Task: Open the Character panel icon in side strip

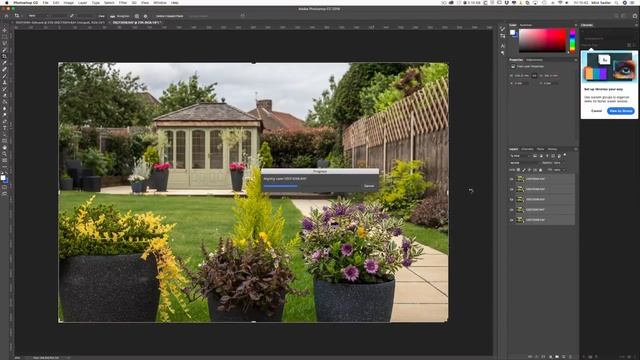Action: point(502,46)
